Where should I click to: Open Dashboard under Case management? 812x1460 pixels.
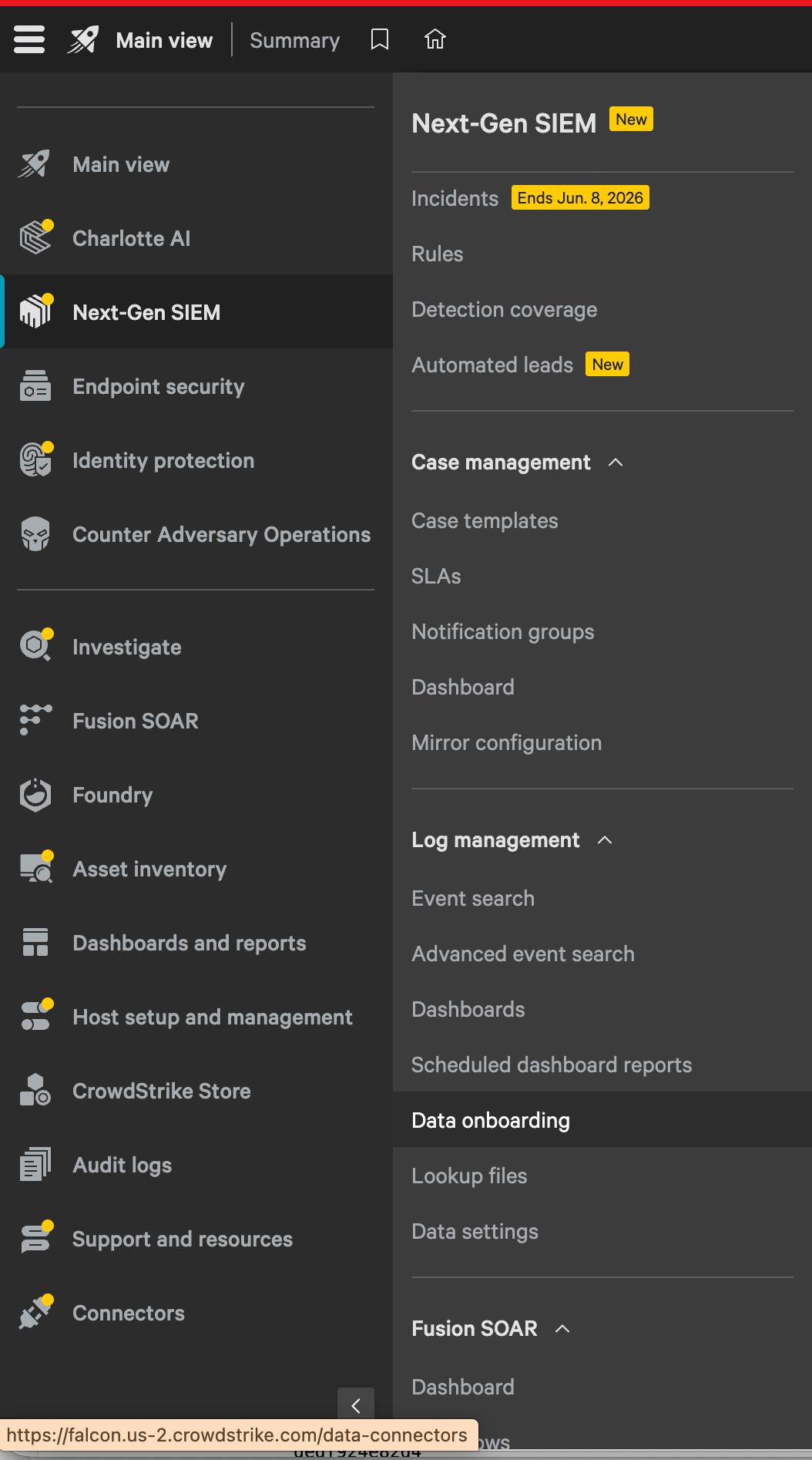tap(463, 687)
